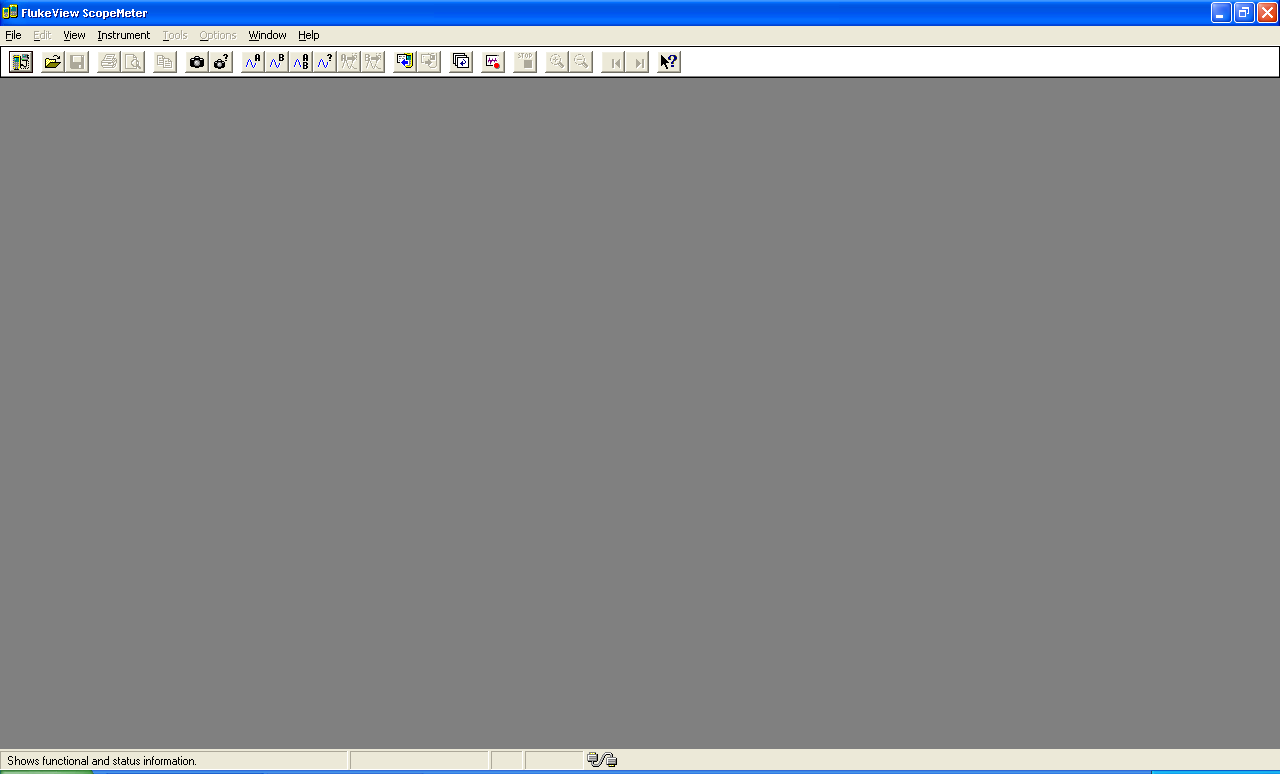Activate the context help arrow-question icon
1280x774 pixels.
669,62
